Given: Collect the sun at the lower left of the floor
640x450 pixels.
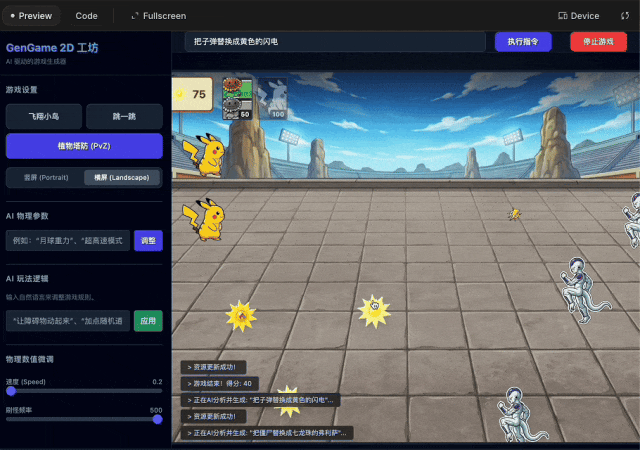Looking at the screenshot, I should click(x=241, y=316).
